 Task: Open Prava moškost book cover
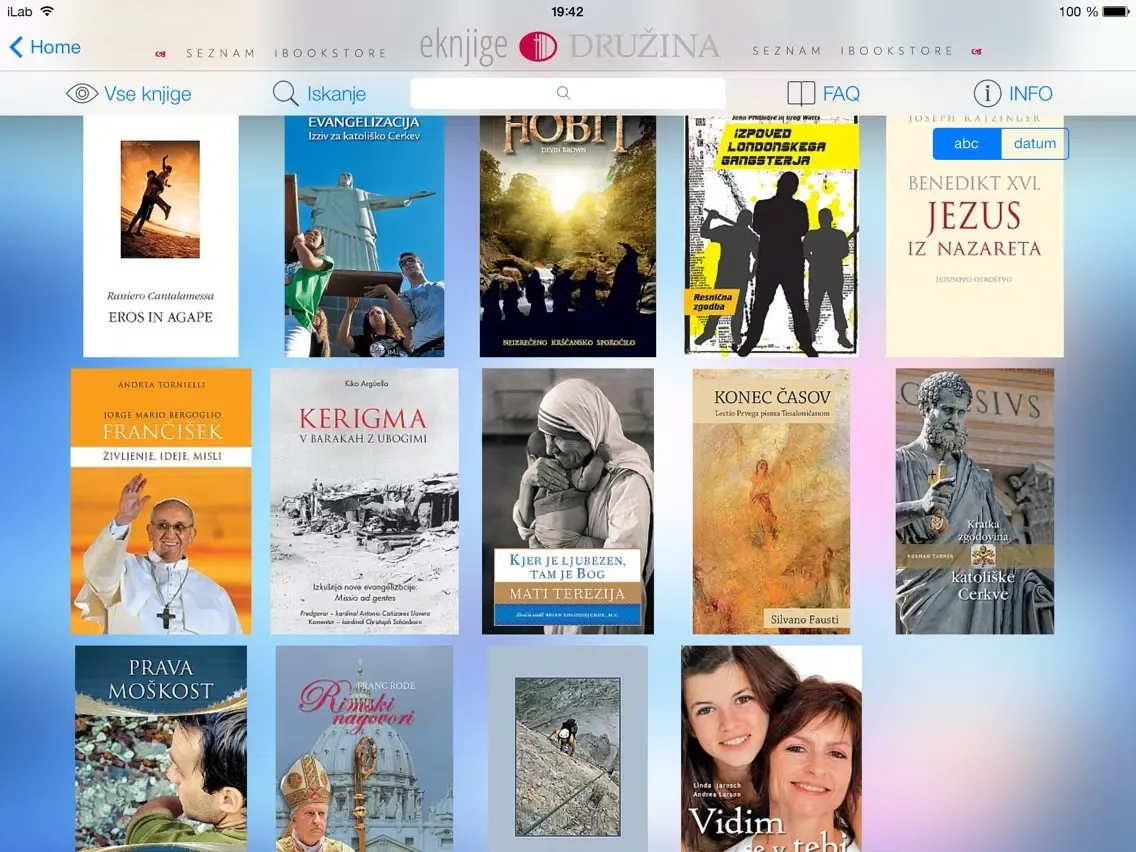pyautogui.click(x=161, y=749)
